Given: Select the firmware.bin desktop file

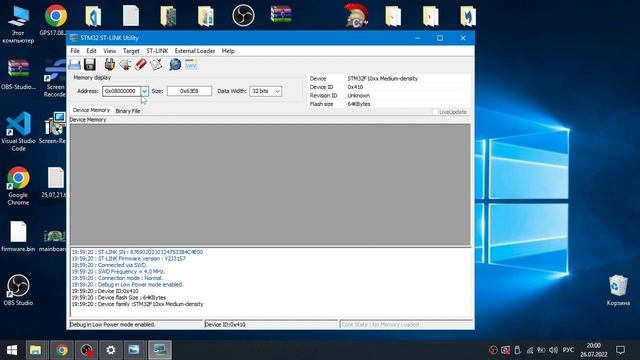Looking at the screenshot, I should coord(18,236).
